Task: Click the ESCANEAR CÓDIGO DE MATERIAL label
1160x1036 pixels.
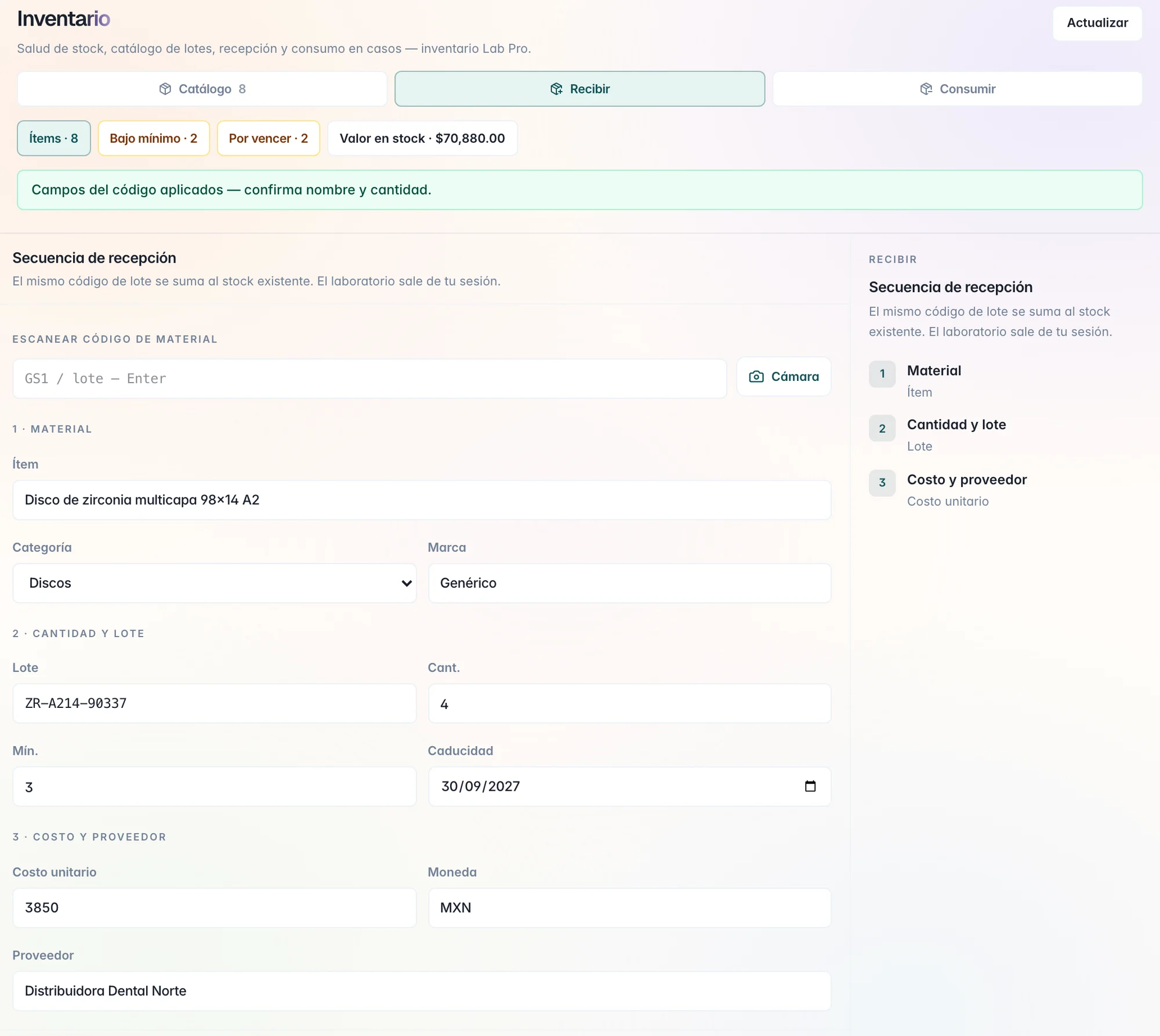Action: [x=115, y=339]
